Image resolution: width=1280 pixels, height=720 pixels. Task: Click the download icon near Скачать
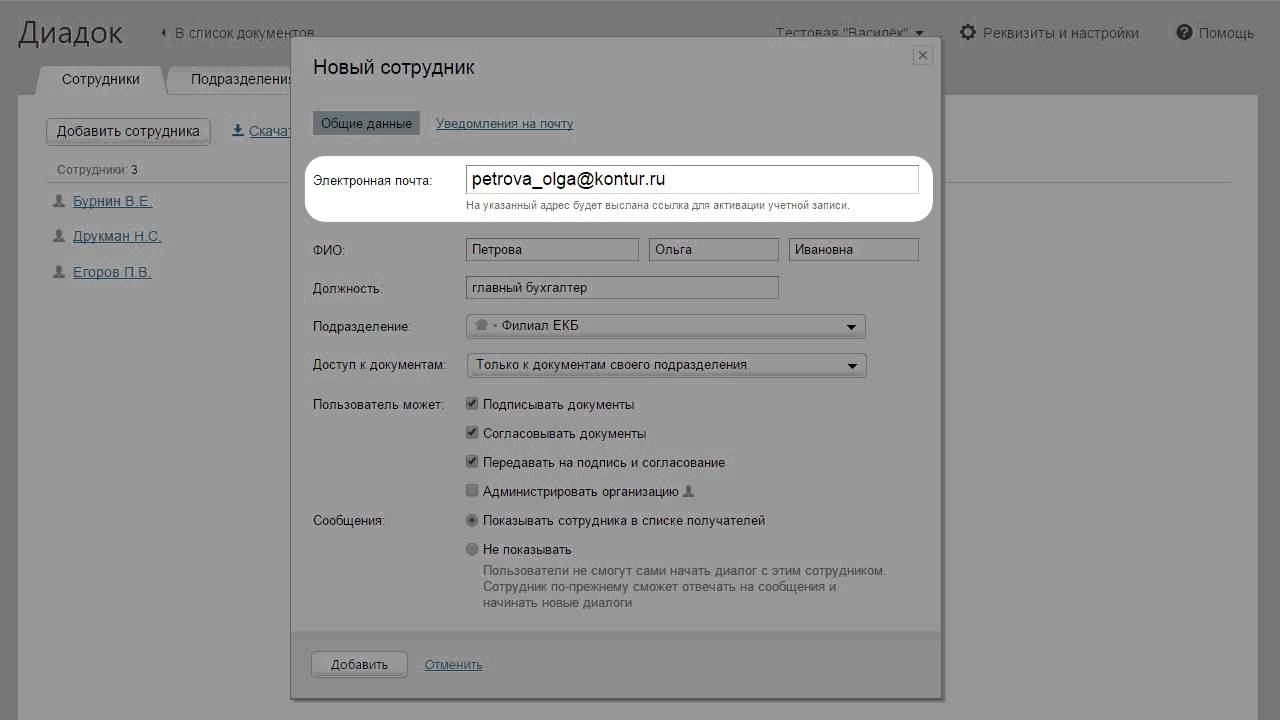click(x=238, y=130)
